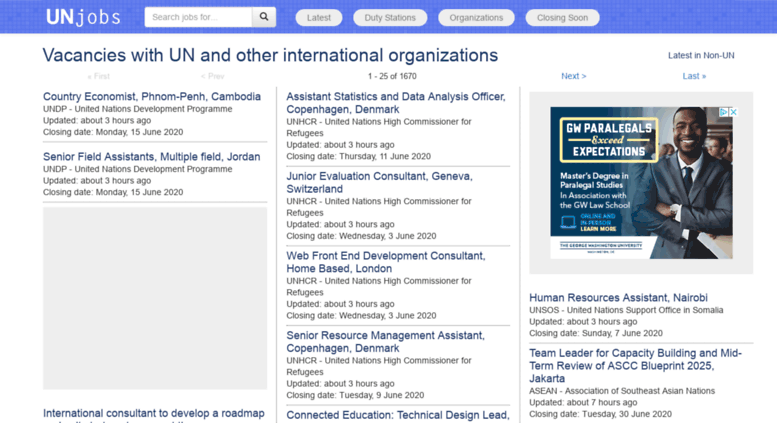Click Closing date: Monday, 15 June 2020 under Country Economist

(113, 132)
